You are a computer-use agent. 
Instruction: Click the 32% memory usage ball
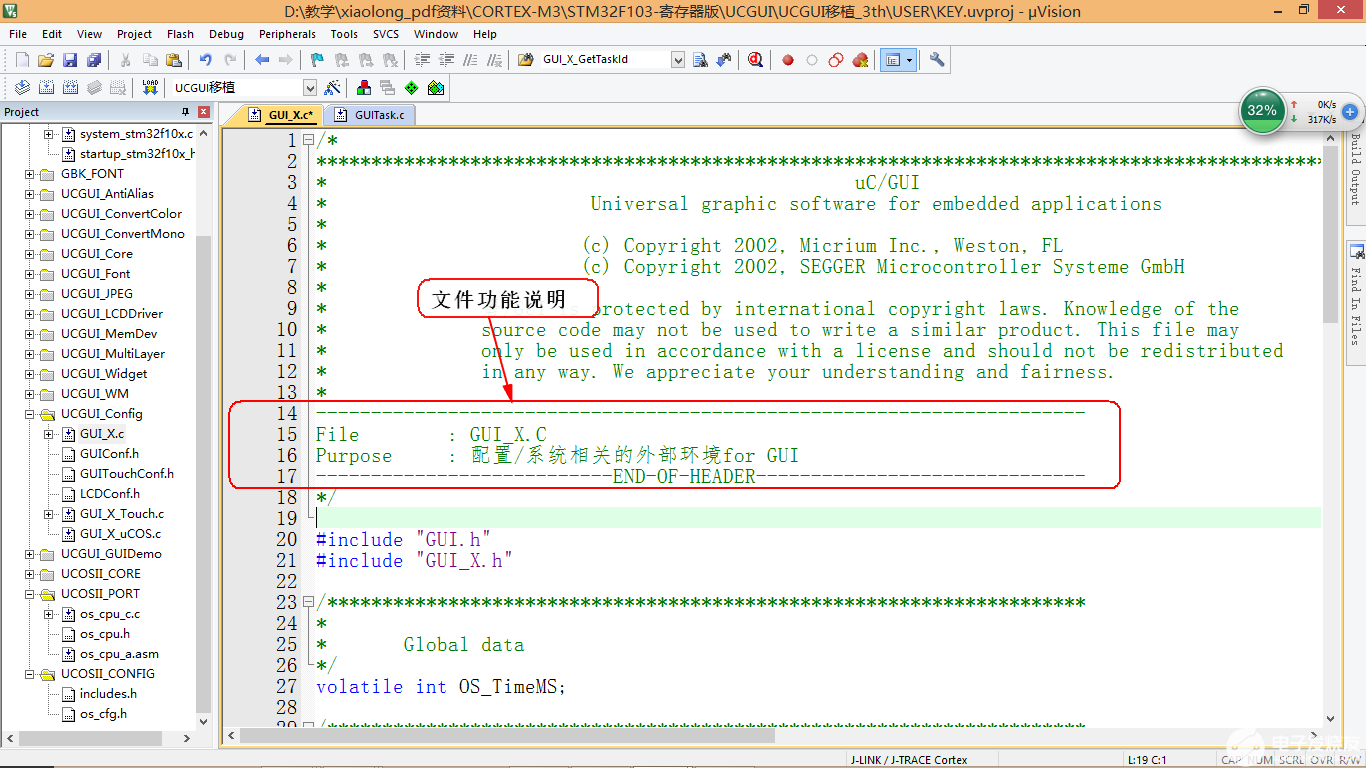click(1262, 111)
